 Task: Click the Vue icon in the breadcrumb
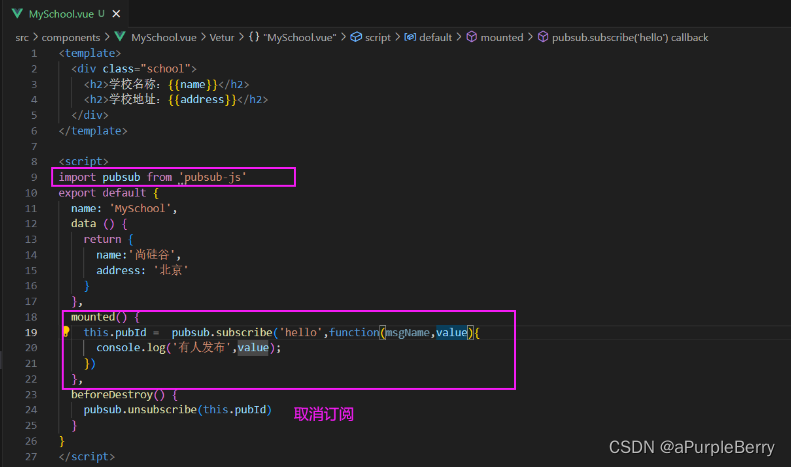click(x=120, y=37)
